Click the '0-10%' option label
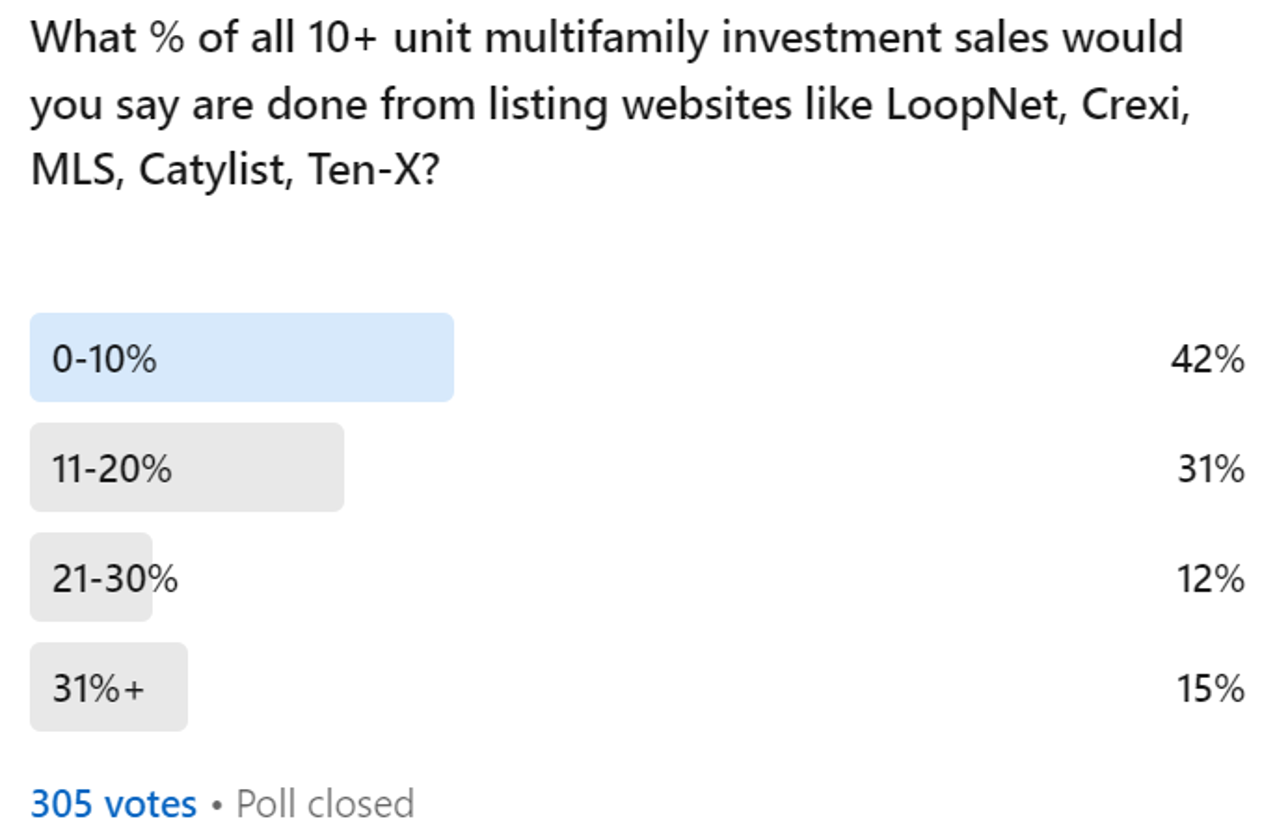This screenshot has height=834, width=1275. pos(104,359)
